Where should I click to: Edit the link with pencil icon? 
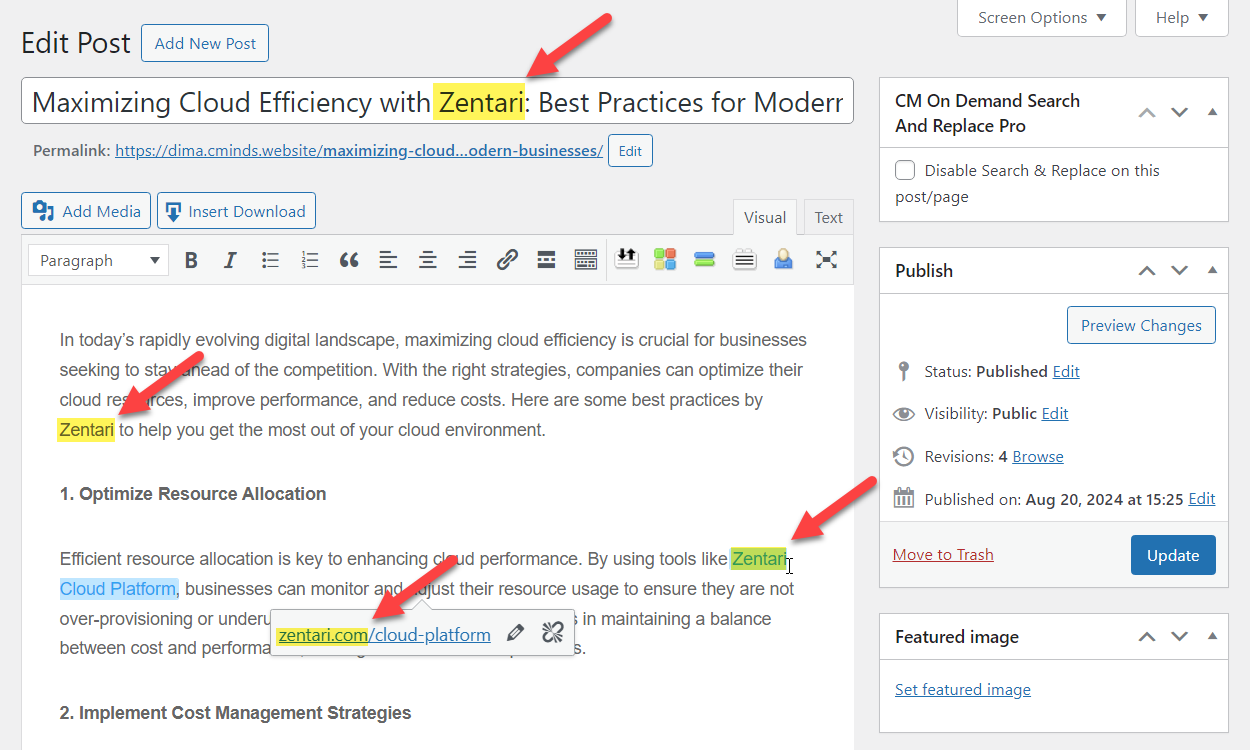coord(515,632)
